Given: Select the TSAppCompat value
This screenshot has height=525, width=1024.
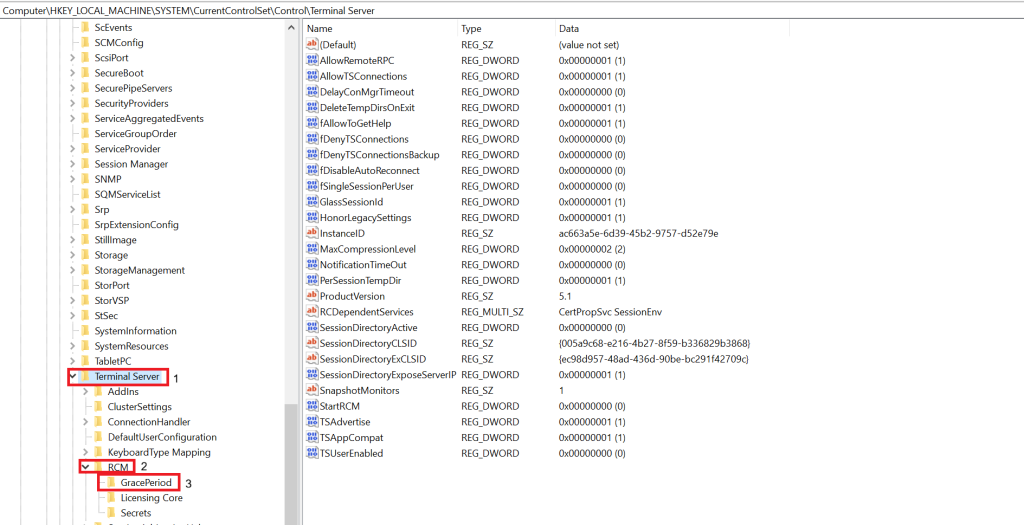Looking at the screenshot, I should 351,438.
